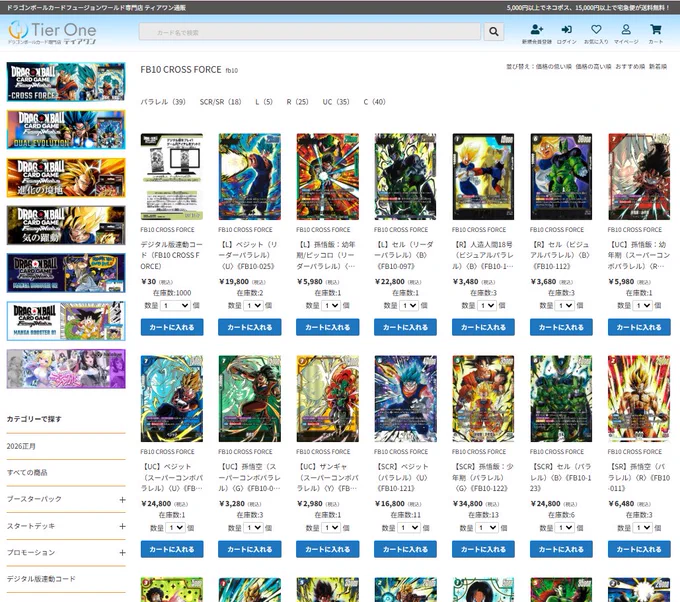Open【R】人造人間18号 product title
Screen dimensions: 680x602
[x=482, y=255]
